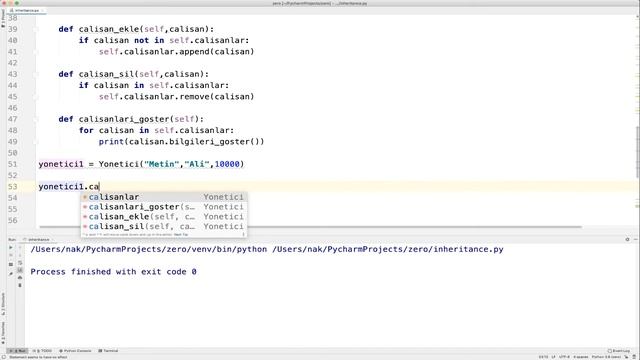Open the Event Log
The width and height of the screenshot is (640, 360).
tap(619, 351)
